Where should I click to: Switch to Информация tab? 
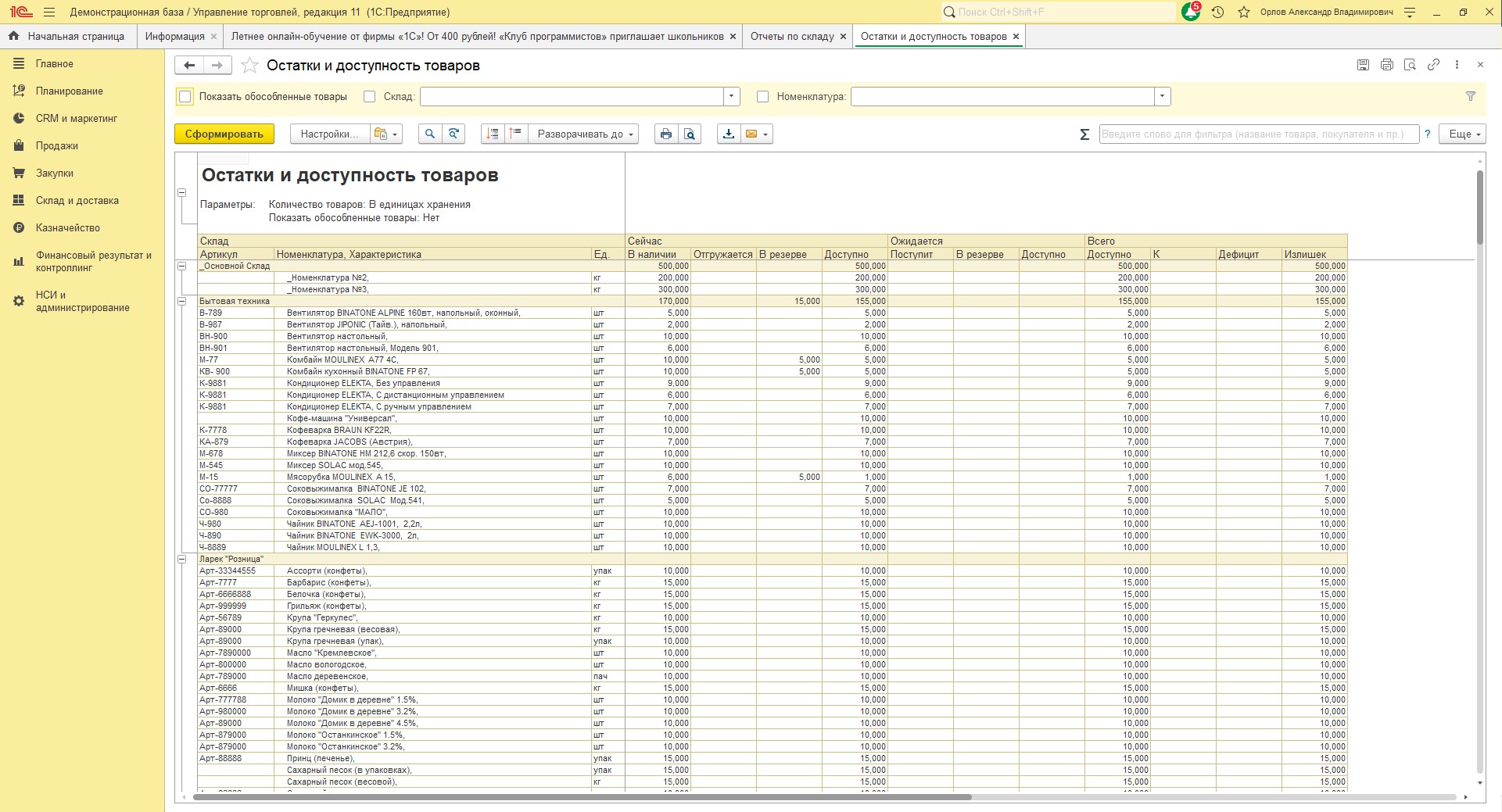click(179, 36)
